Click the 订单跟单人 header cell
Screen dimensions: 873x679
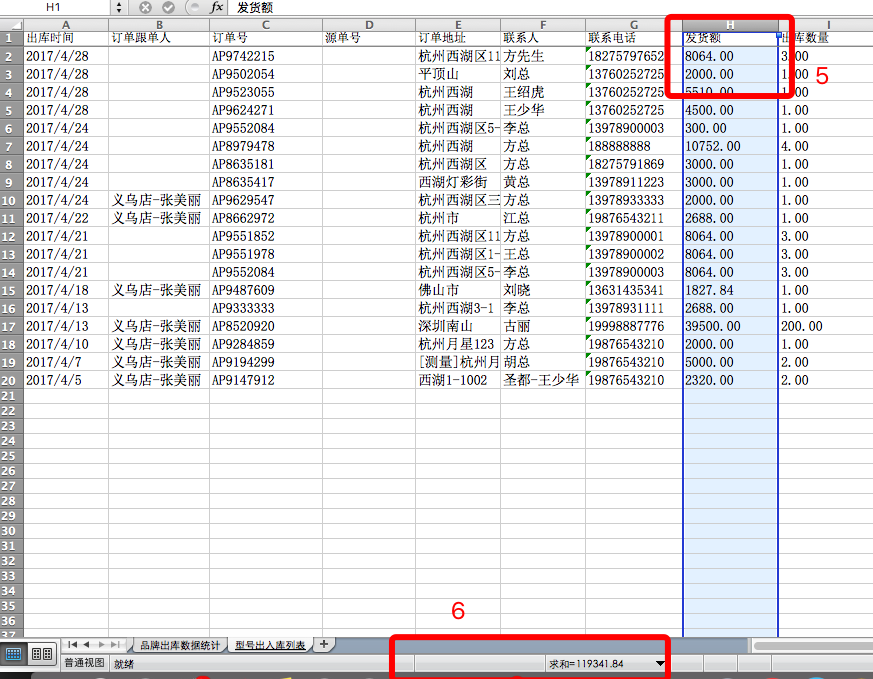pos(159,38)
